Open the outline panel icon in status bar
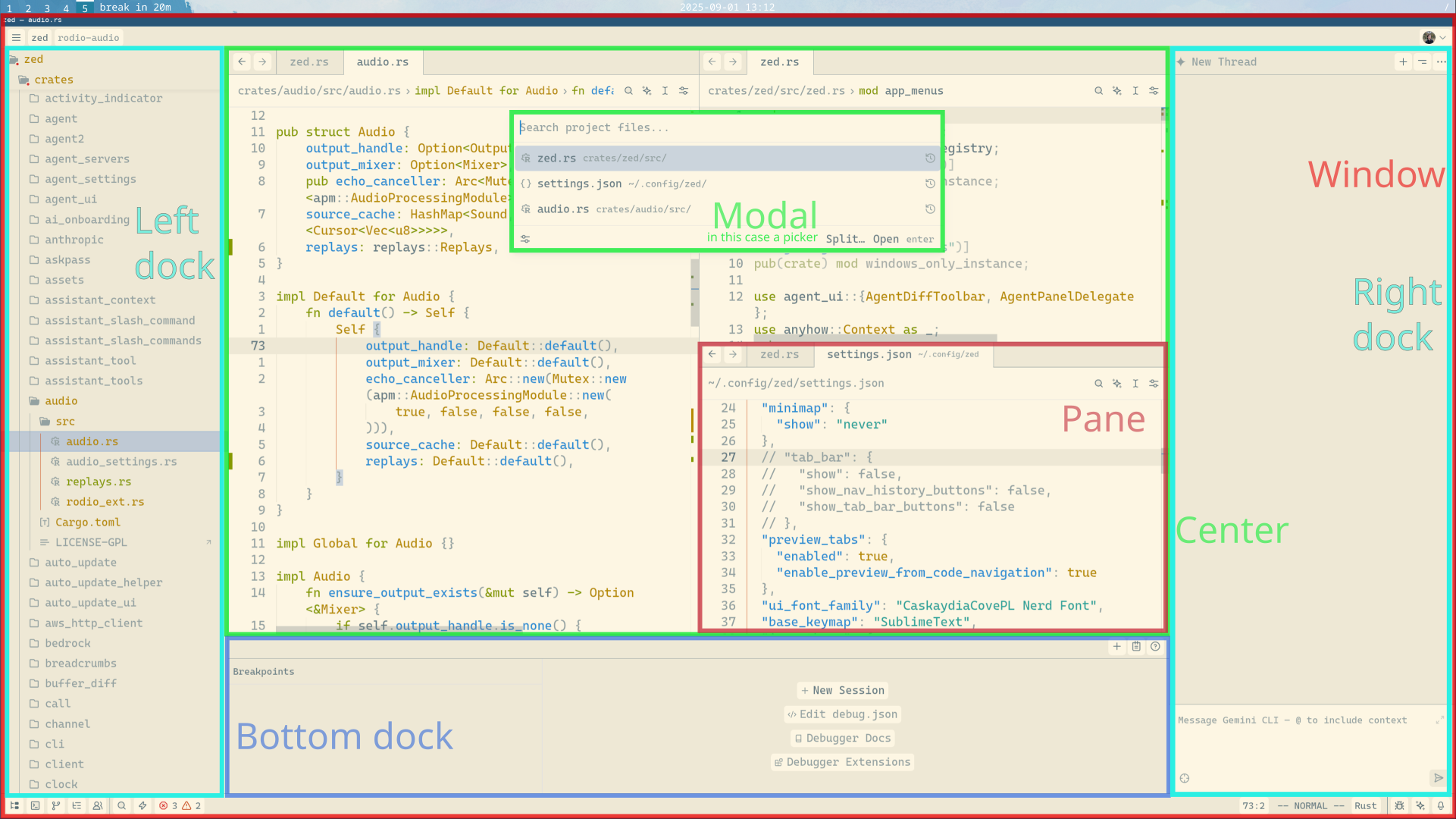1456x819 pixels. coord(77,806)
